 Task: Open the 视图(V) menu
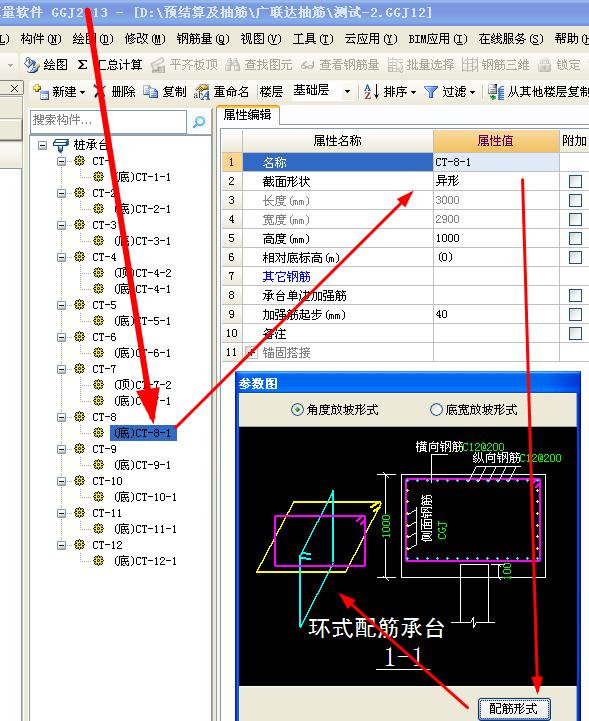pos(261,39)
